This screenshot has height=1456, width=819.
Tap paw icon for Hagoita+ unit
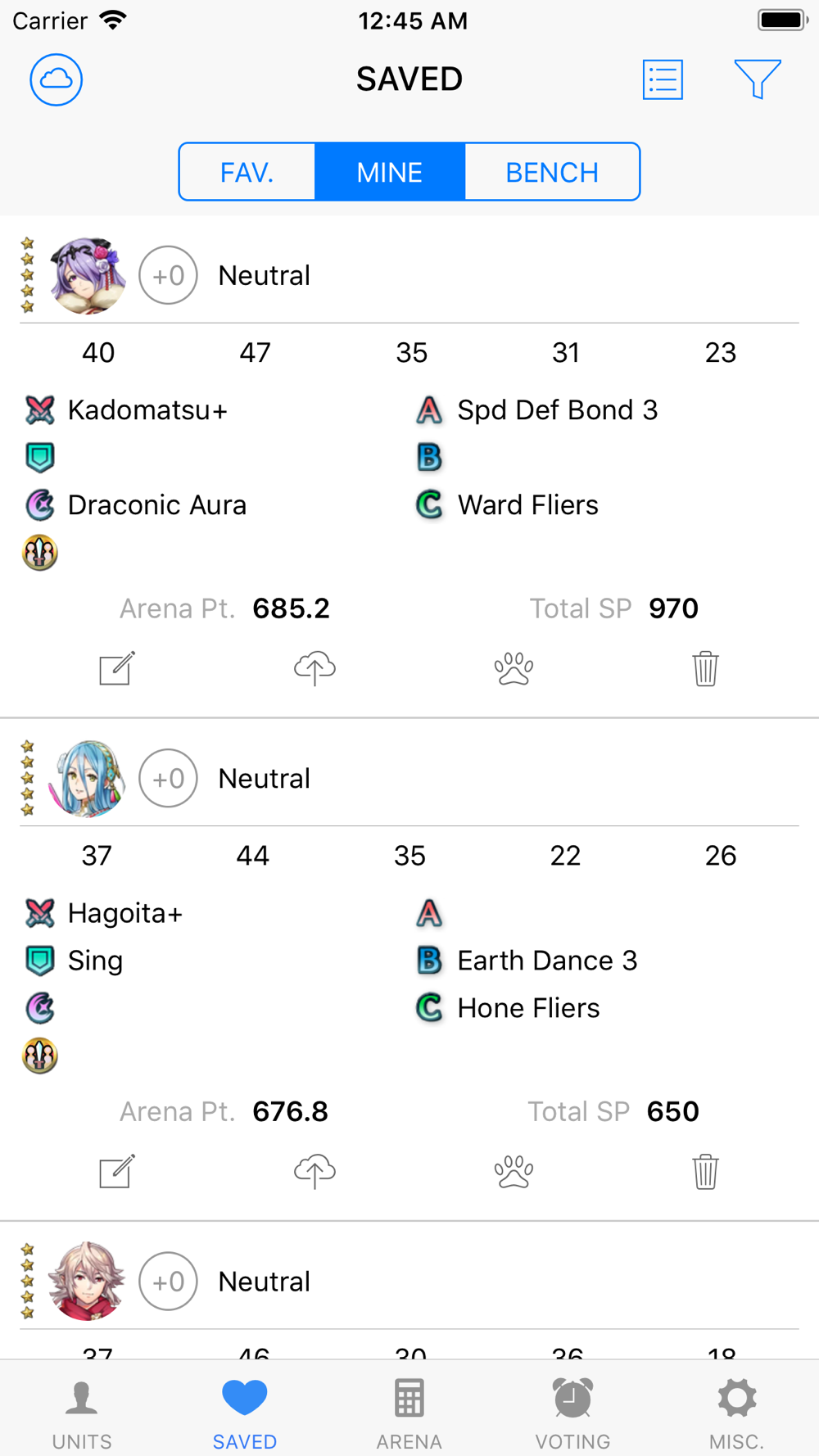[514, 1171]
